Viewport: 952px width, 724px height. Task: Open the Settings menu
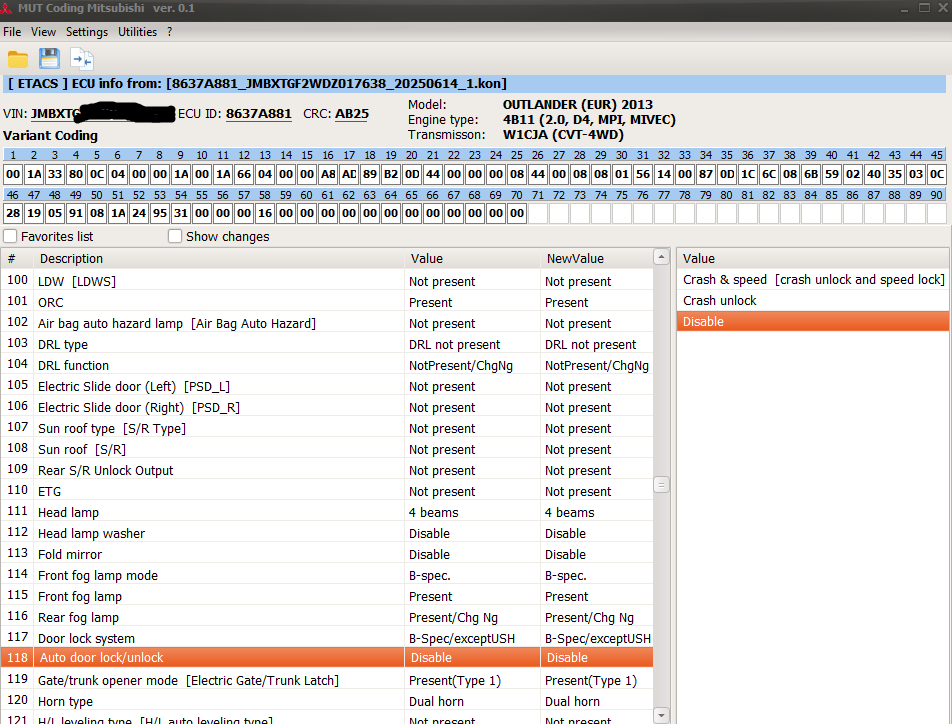tap(87, 32)
